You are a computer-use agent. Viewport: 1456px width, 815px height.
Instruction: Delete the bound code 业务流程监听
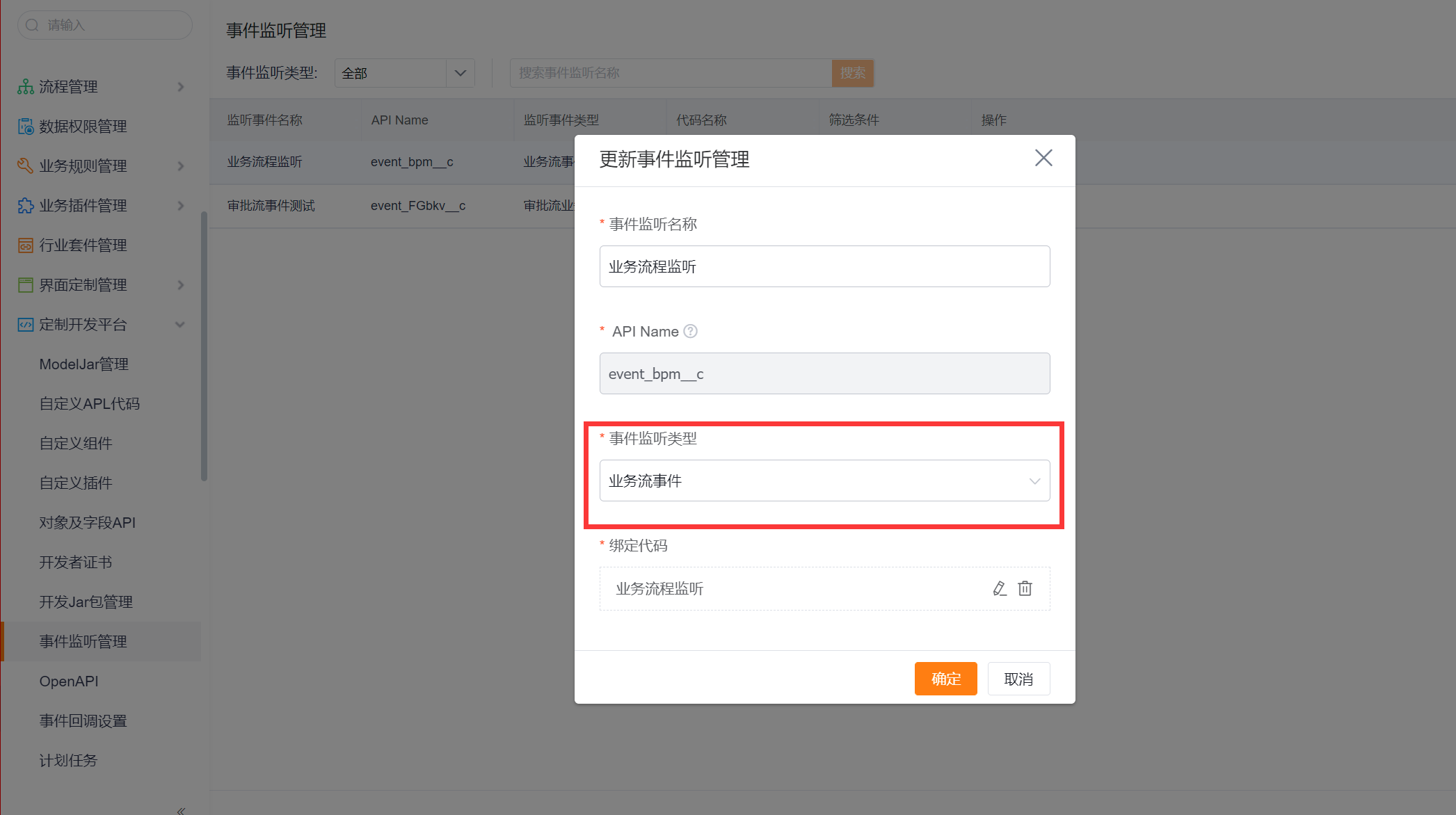coord(1025,589)
